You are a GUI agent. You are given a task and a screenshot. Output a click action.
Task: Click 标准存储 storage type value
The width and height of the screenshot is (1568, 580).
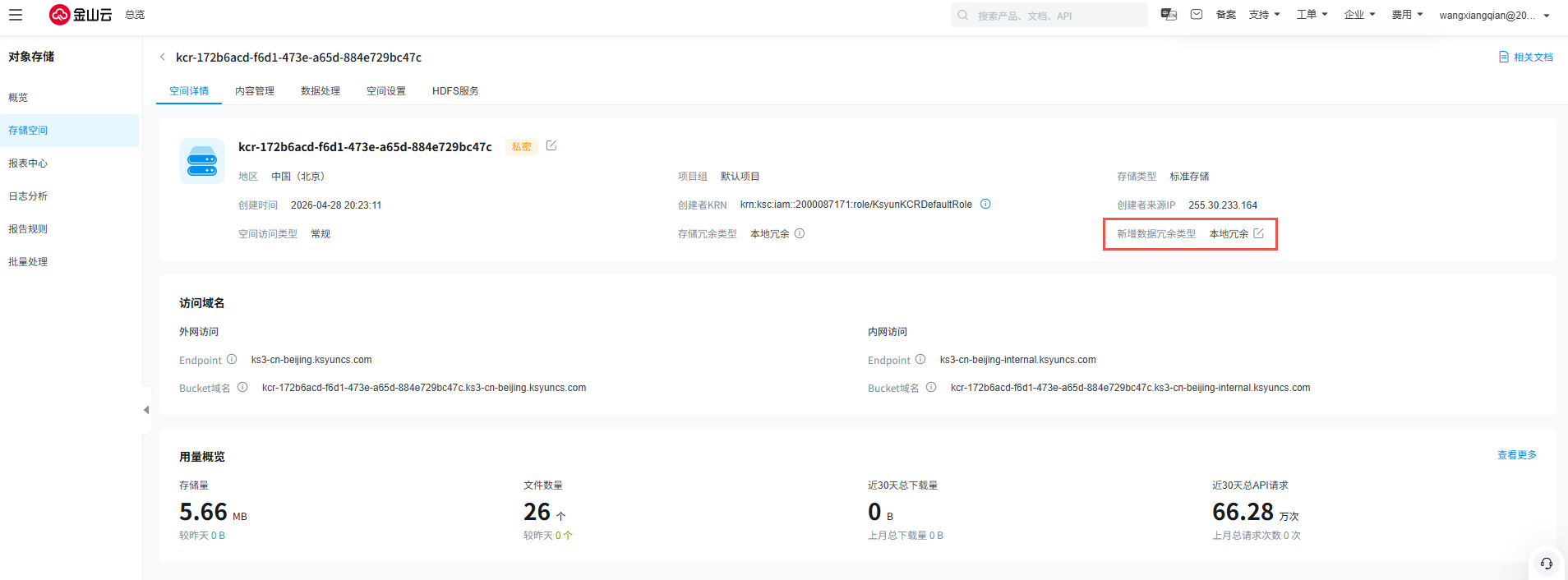pyautogui.click(x=1189, y=177)
